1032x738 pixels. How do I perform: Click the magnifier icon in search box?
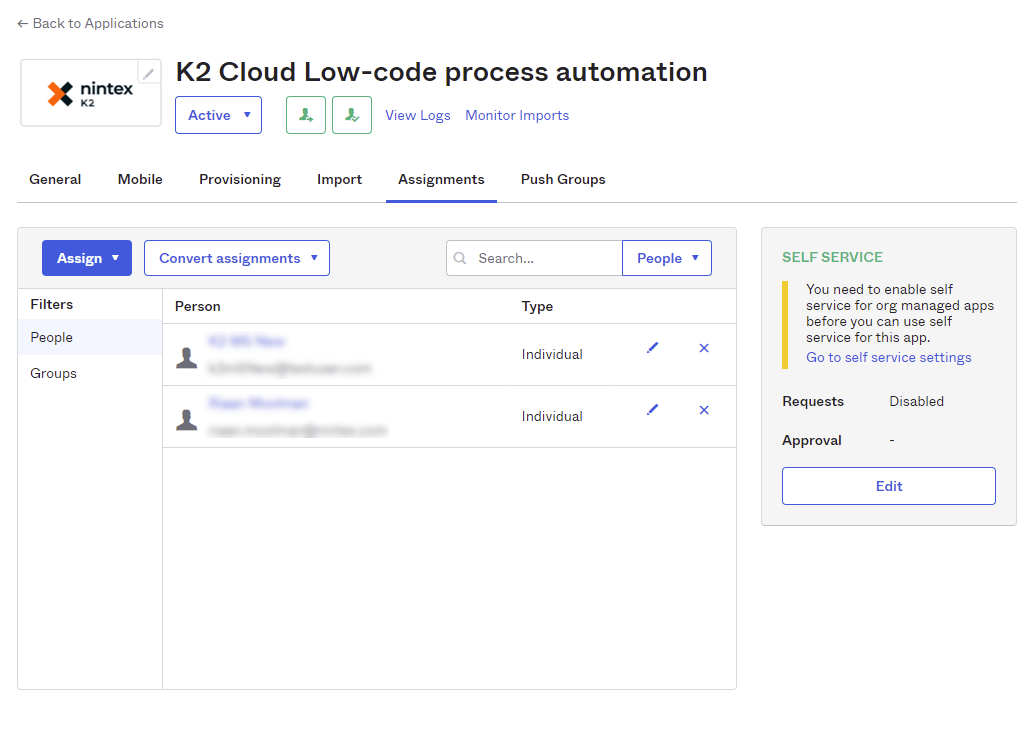coord(460,258)
